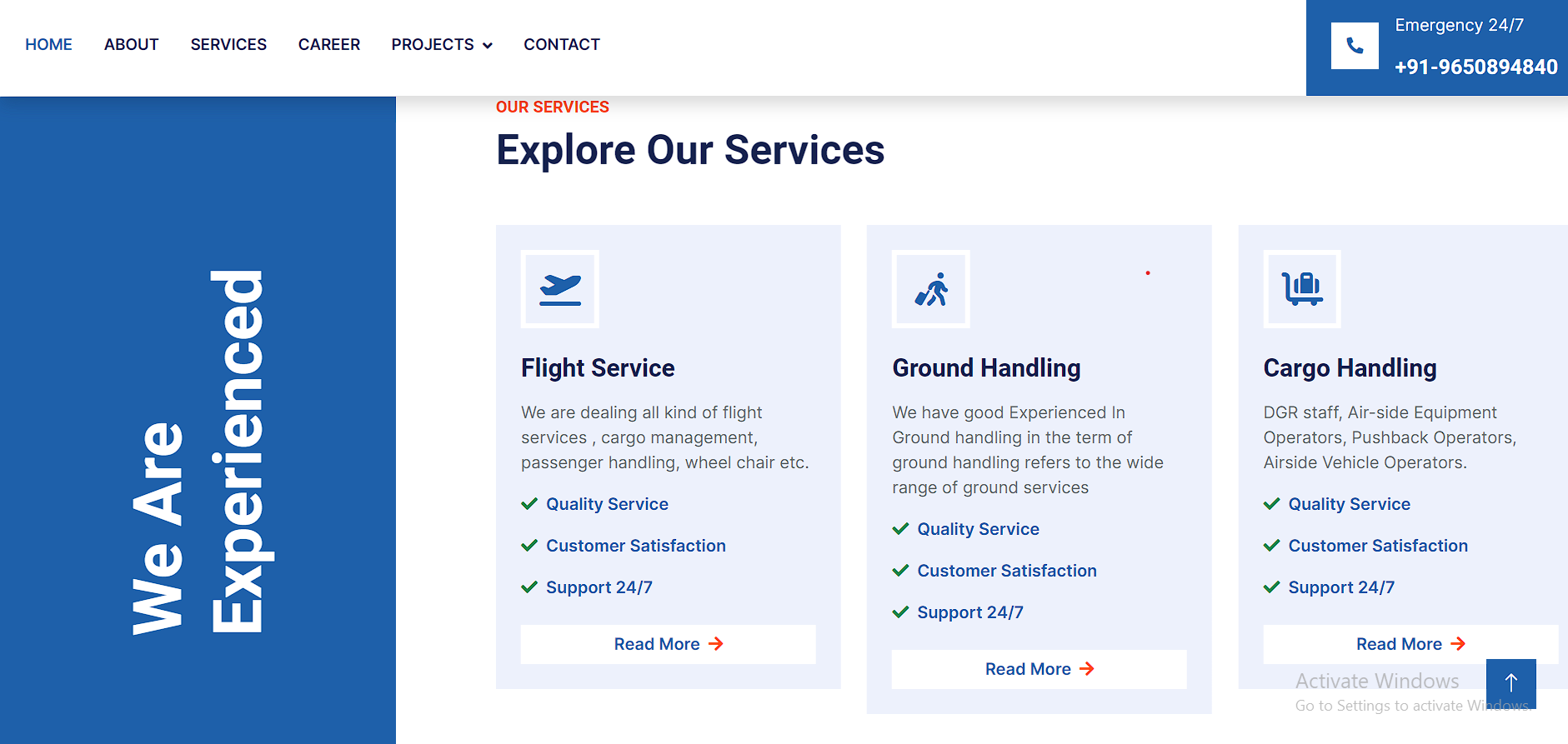Click the walking traveler icon for Ground Handling

(931, 289)
